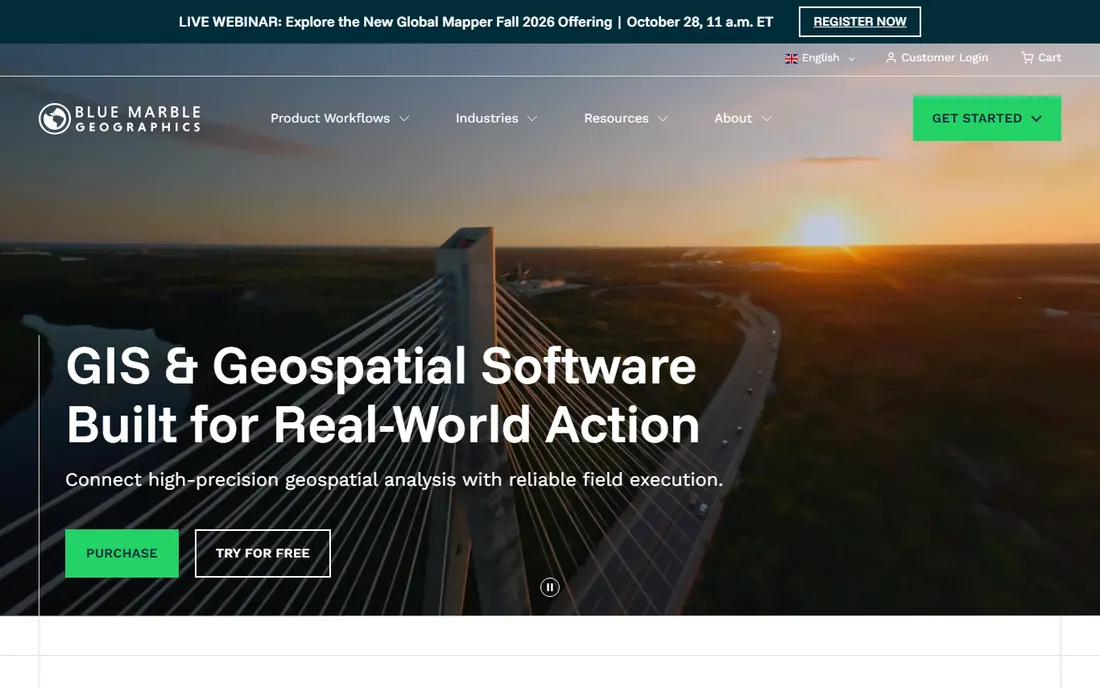Expand the About menu
This screenshot has width=1100, height=688.
(743, 119)
